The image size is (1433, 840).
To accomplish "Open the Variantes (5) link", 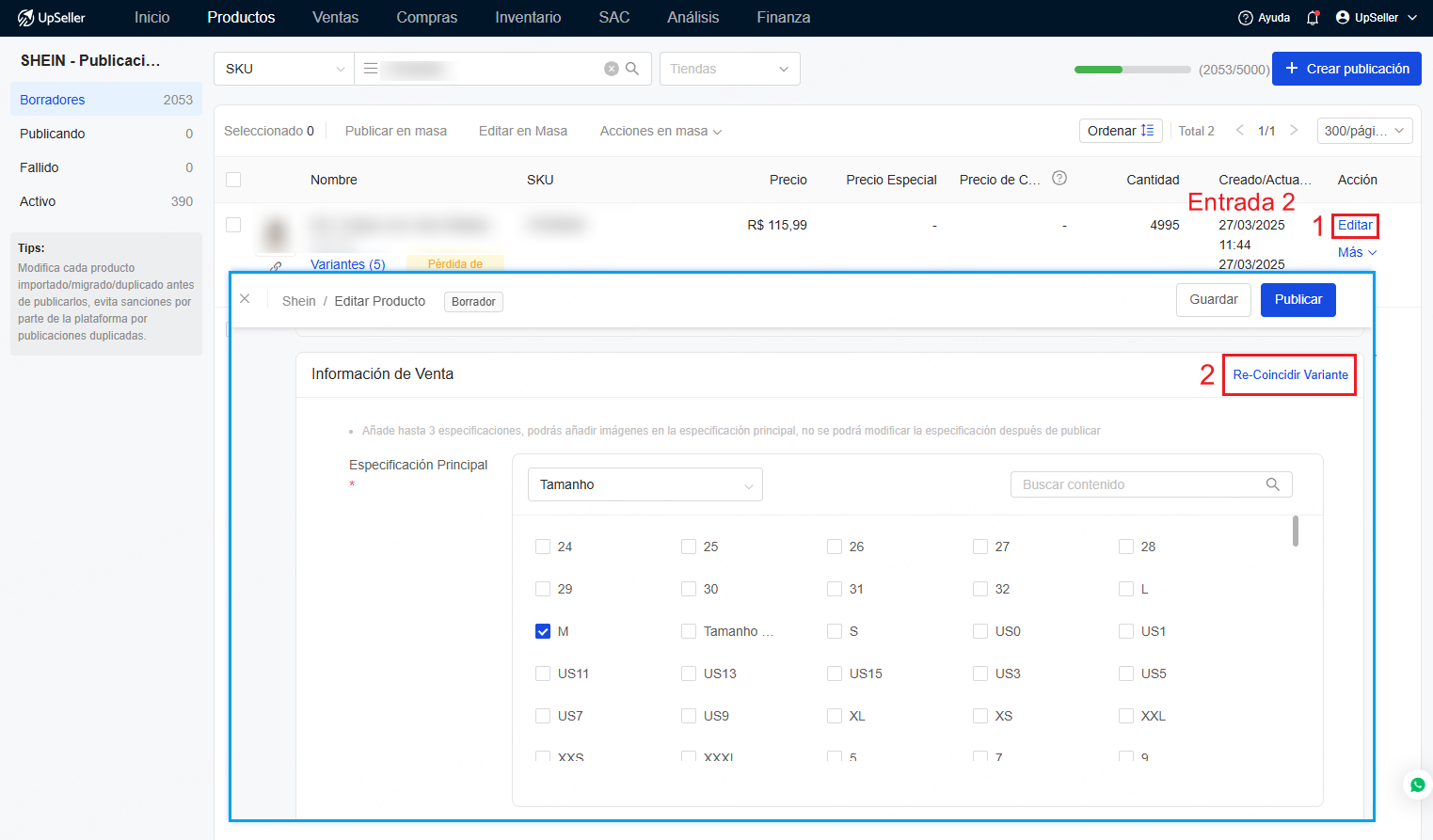I will coord(348,264).
